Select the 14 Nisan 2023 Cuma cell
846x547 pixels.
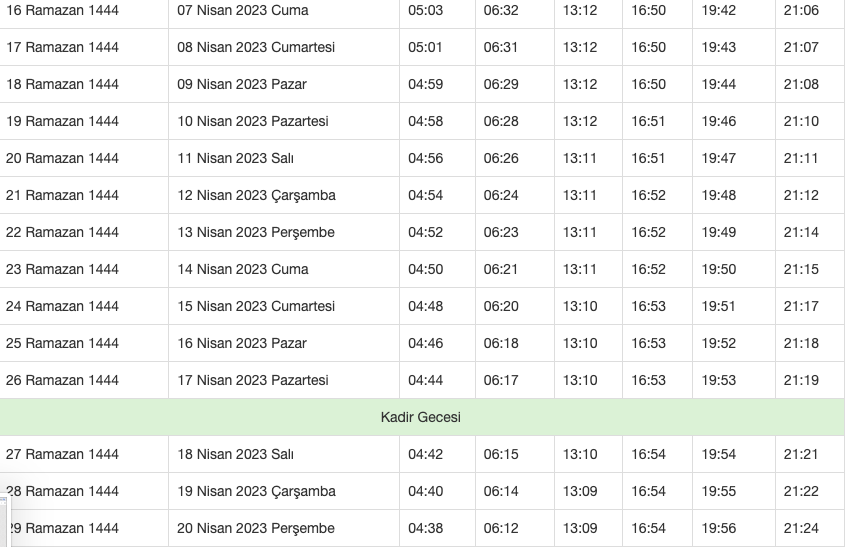click(243, 269)
